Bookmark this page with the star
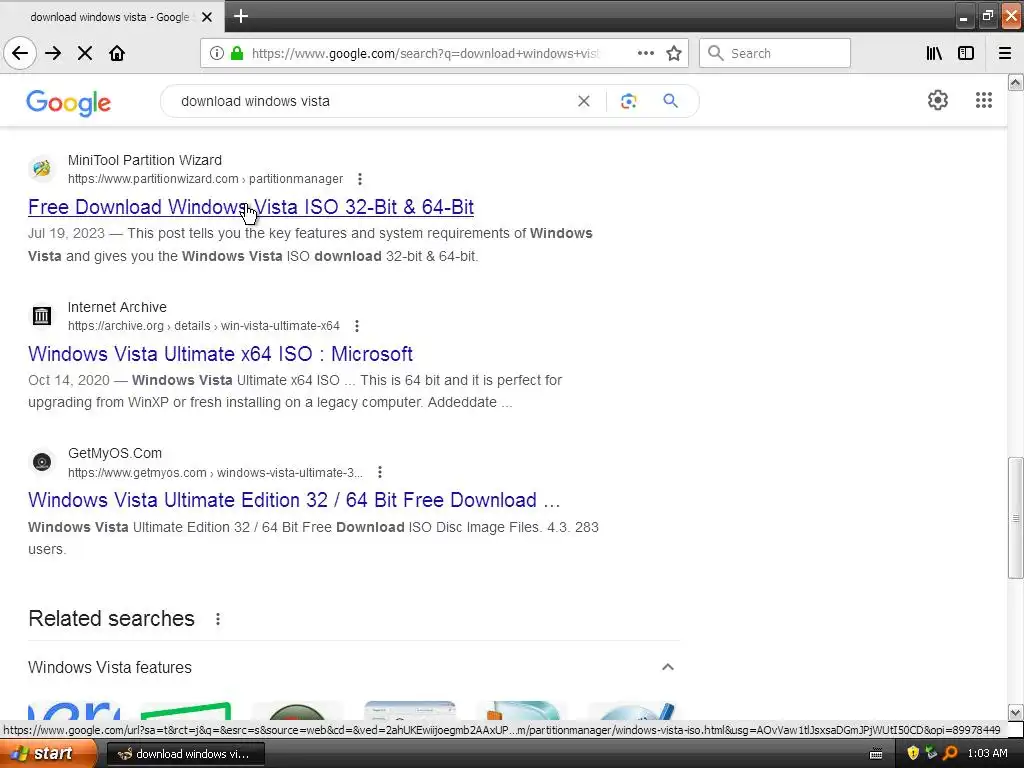1024x768 pixels. [x=674, y=53]
